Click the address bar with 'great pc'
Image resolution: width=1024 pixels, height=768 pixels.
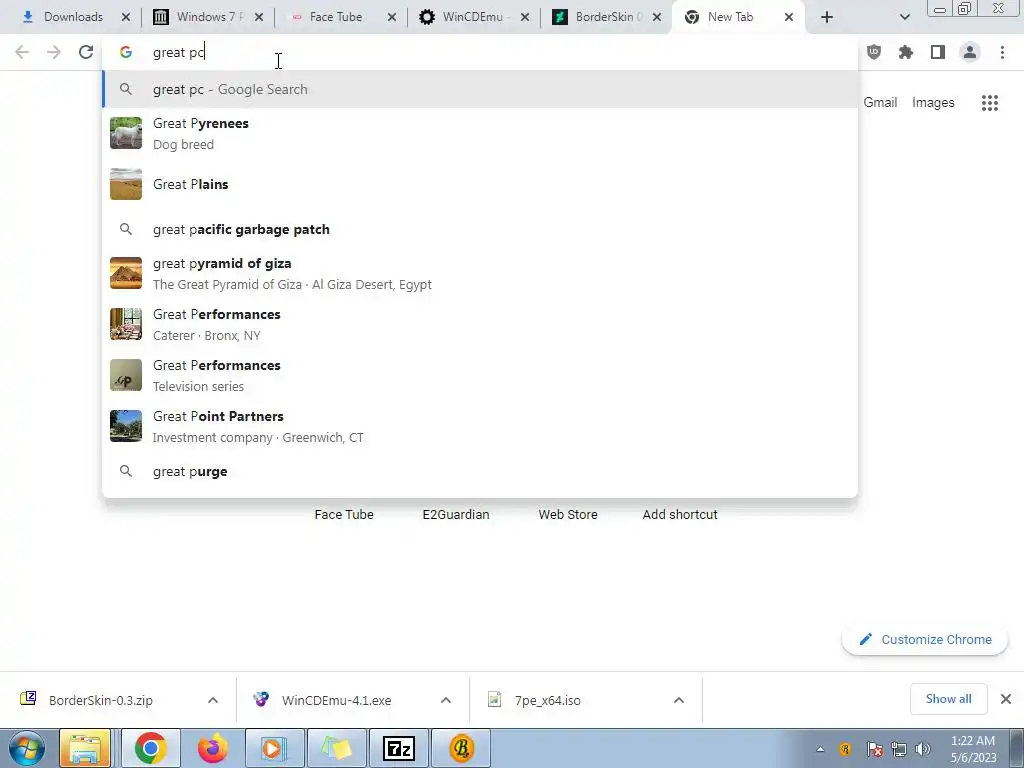(480, 52)
